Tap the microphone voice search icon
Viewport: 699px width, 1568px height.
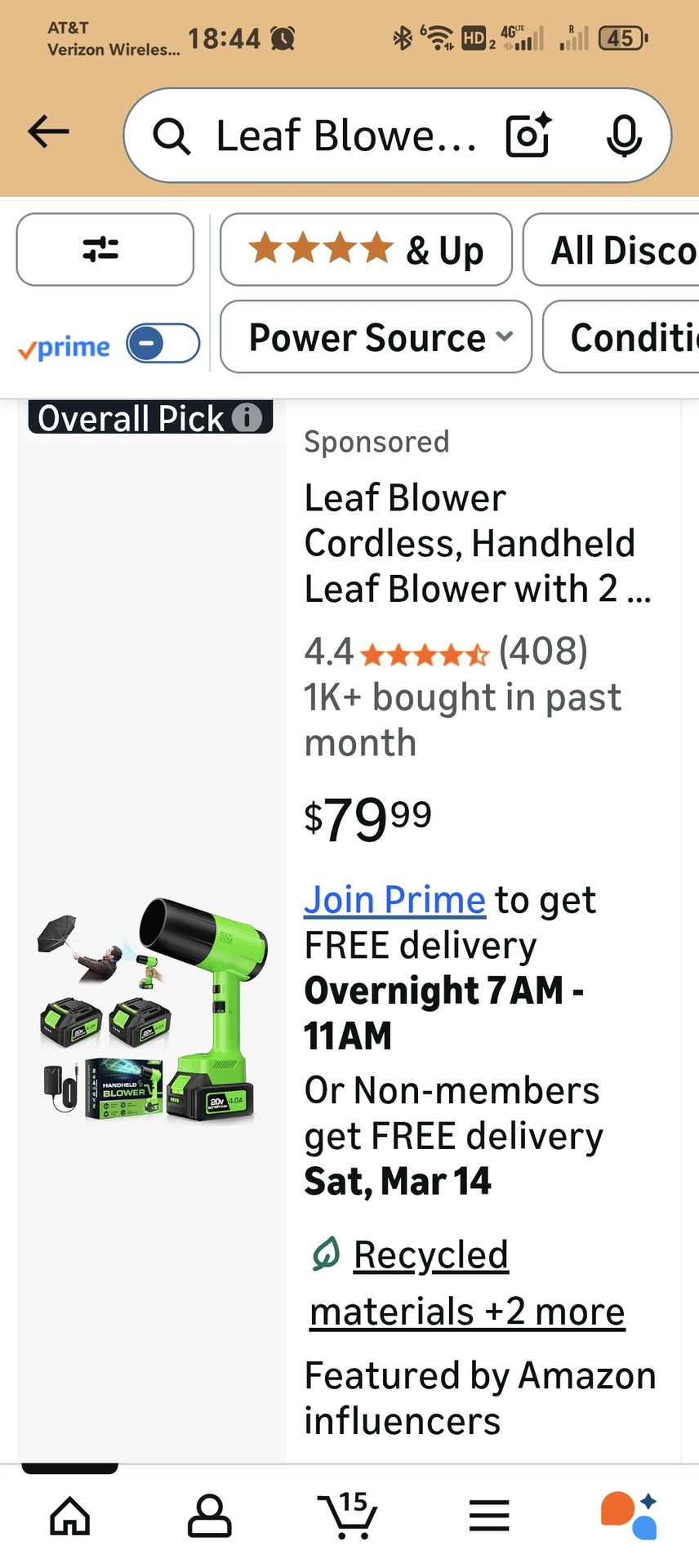coord(624,135)
